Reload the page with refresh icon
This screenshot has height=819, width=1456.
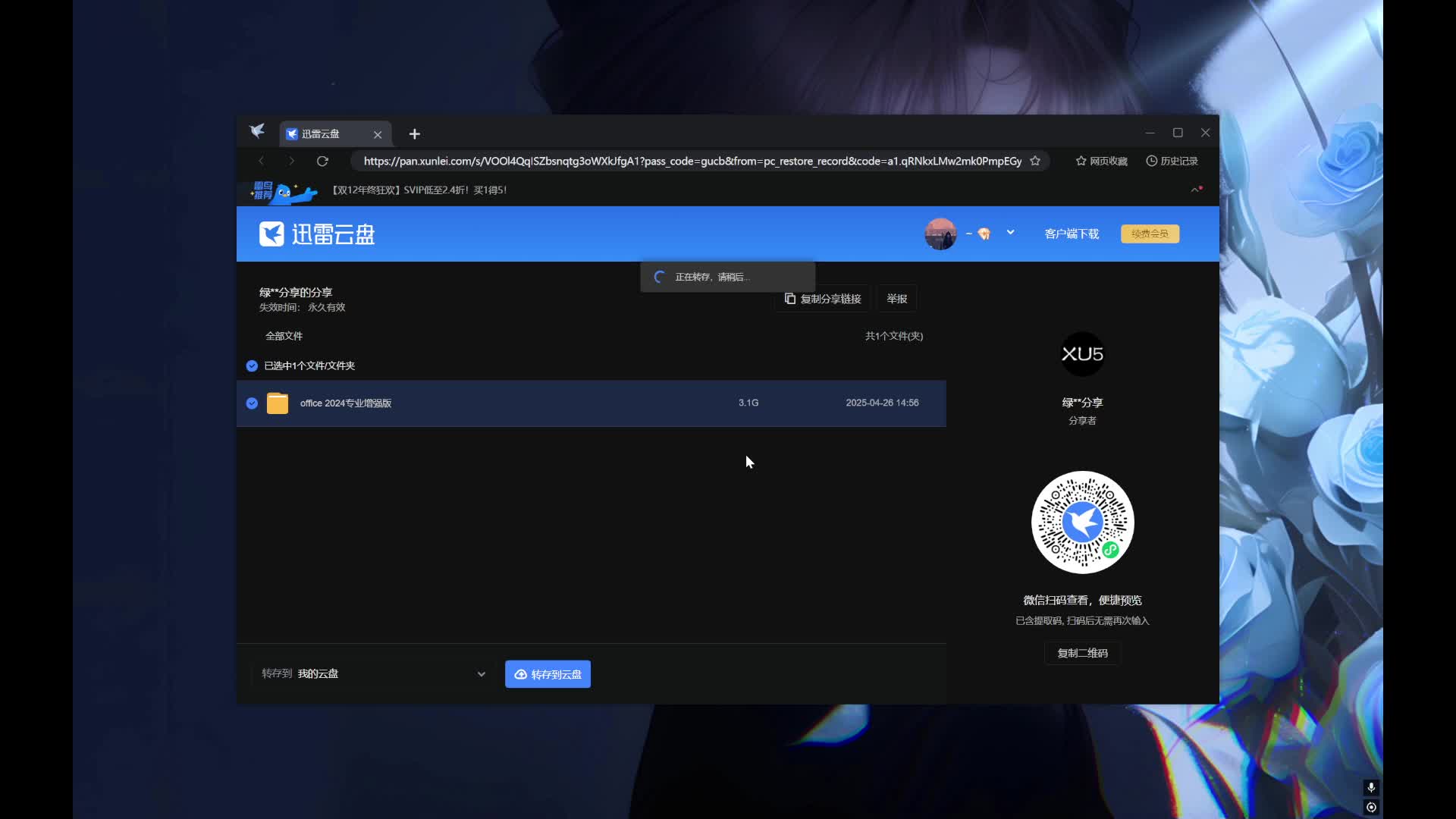tap(322, 161)
